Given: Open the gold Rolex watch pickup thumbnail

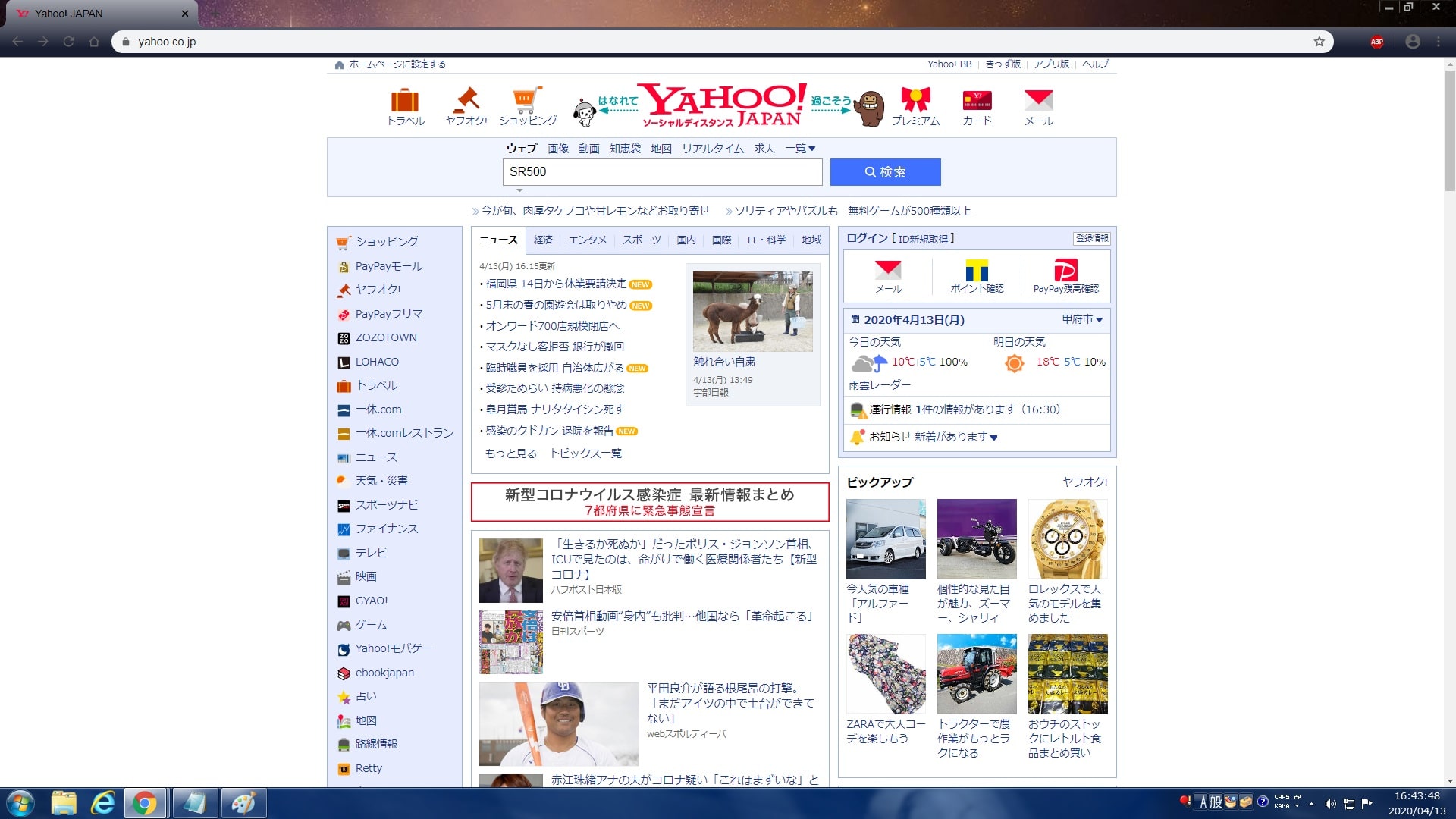Looking at the screenshot, I should (1068, 539).
